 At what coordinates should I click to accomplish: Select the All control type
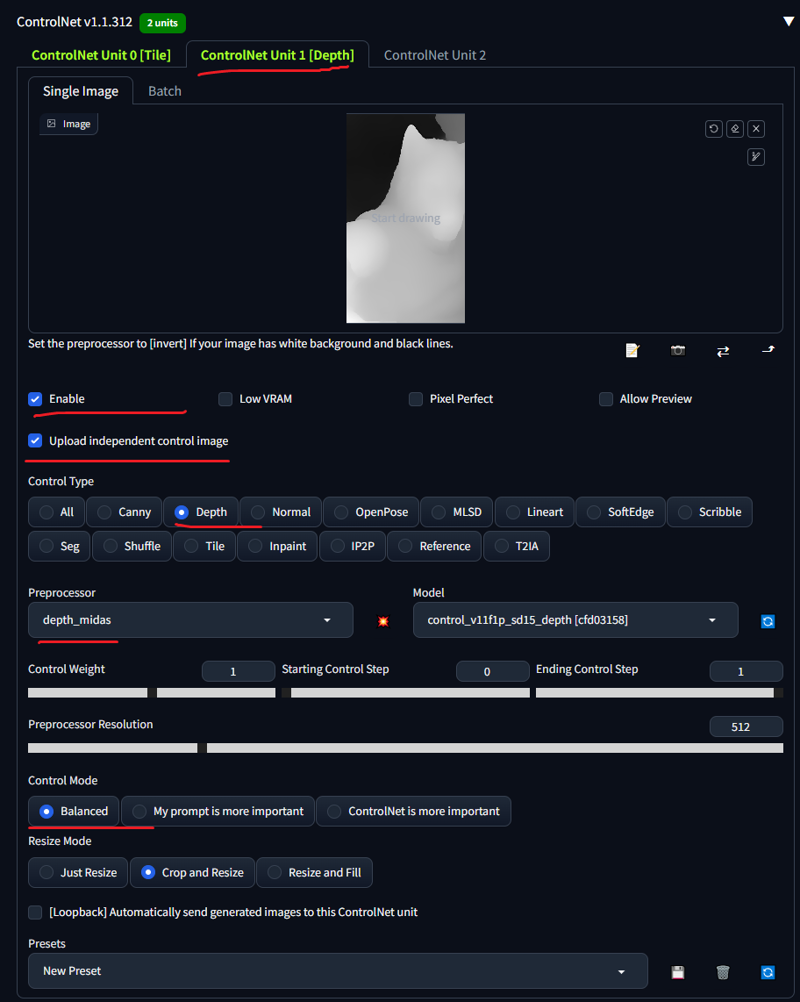[56, 512]
